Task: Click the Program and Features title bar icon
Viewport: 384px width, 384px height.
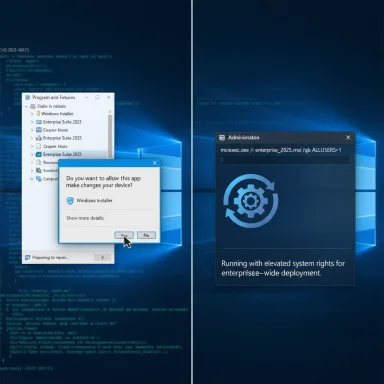Action: point(28,97)
